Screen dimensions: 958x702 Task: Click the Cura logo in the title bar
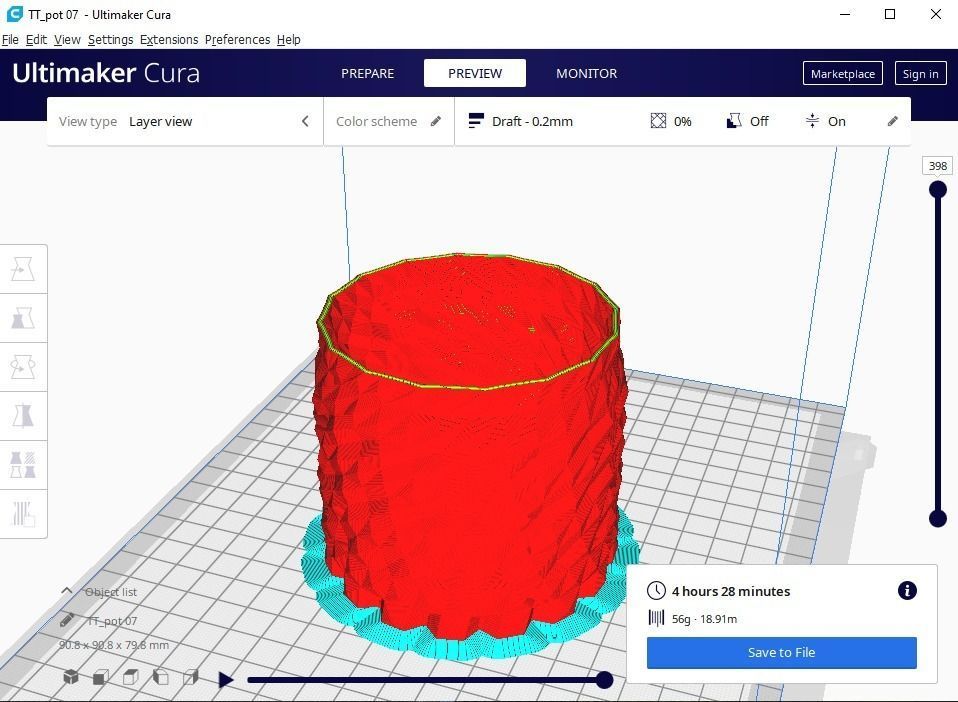(14, 14)
